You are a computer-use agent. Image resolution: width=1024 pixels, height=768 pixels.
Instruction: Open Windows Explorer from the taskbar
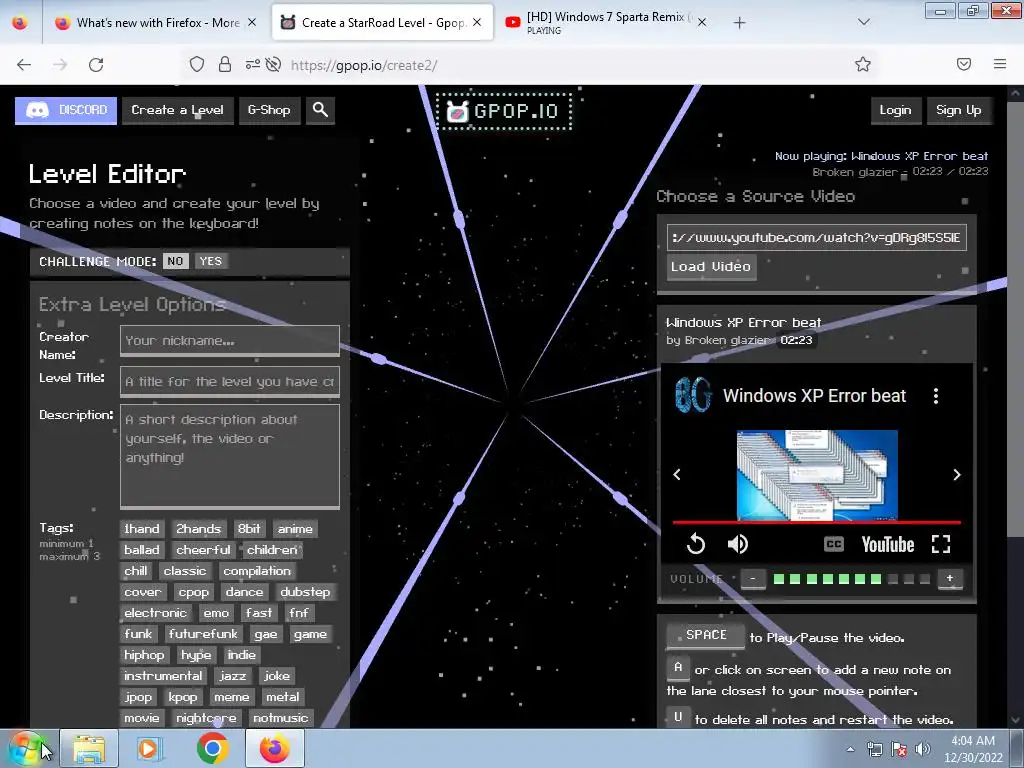89,748
